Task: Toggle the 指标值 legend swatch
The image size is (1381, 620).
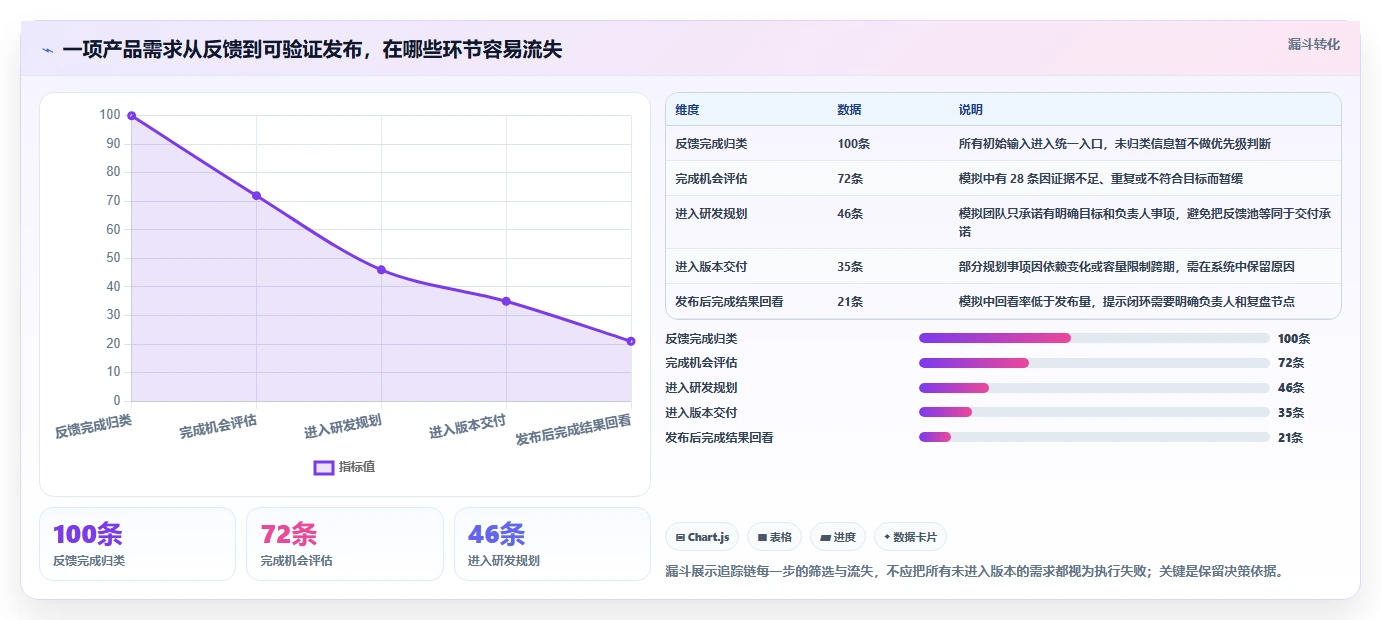Action: 324,467
